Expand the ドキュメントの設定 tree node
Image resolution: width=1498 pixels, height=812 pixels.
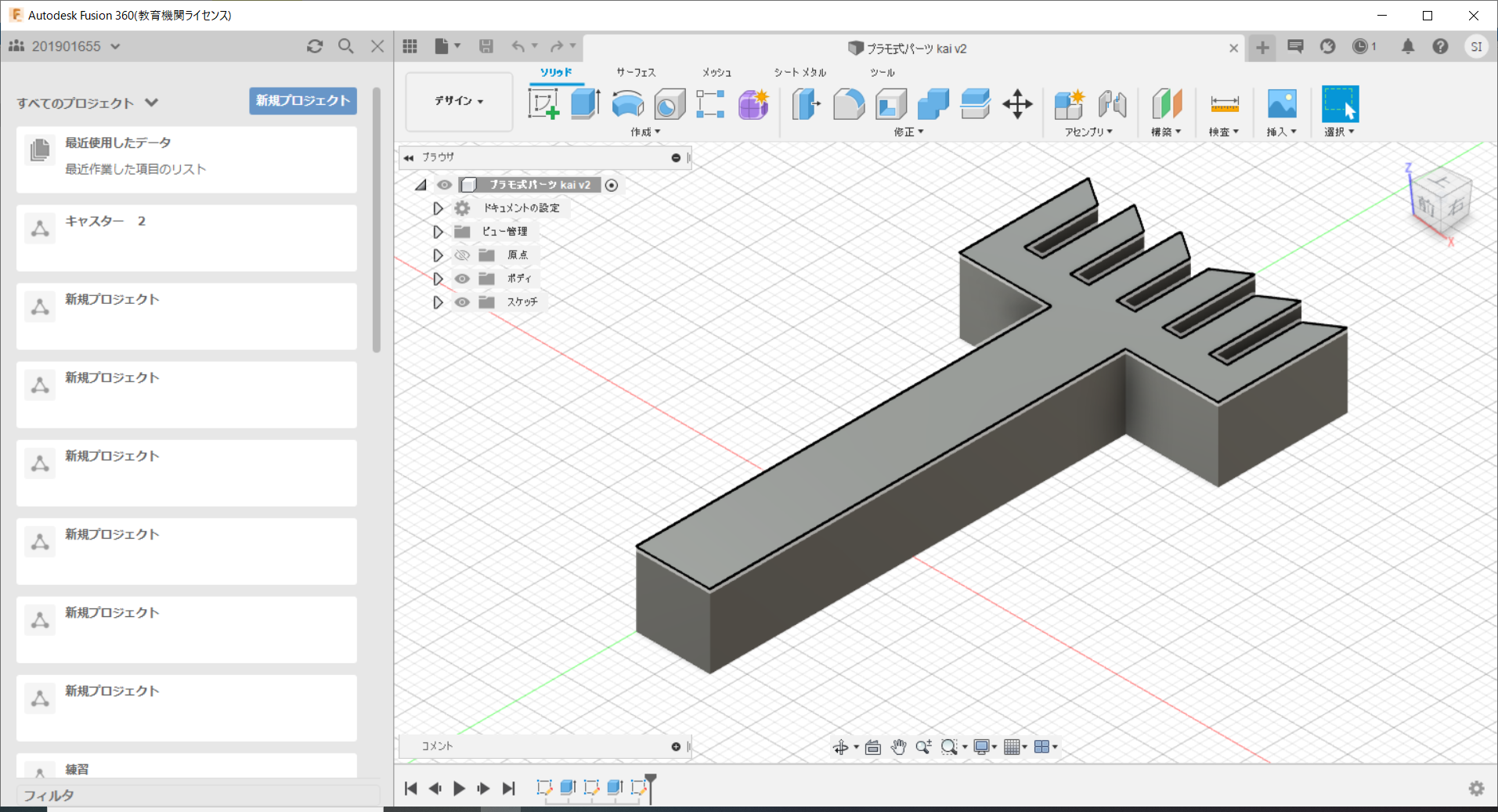click(438, 208)
